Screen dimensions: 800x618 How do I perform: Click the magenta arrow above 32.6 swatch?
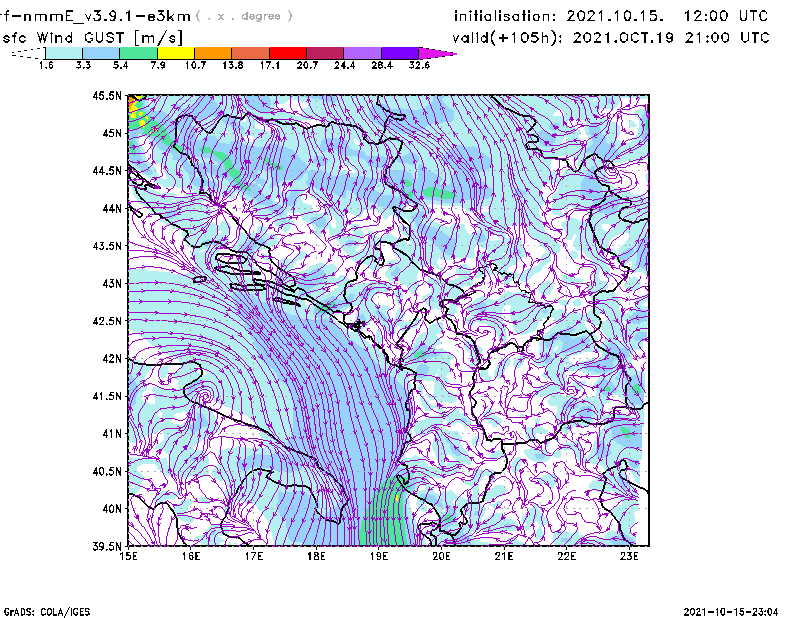[437, 53]
